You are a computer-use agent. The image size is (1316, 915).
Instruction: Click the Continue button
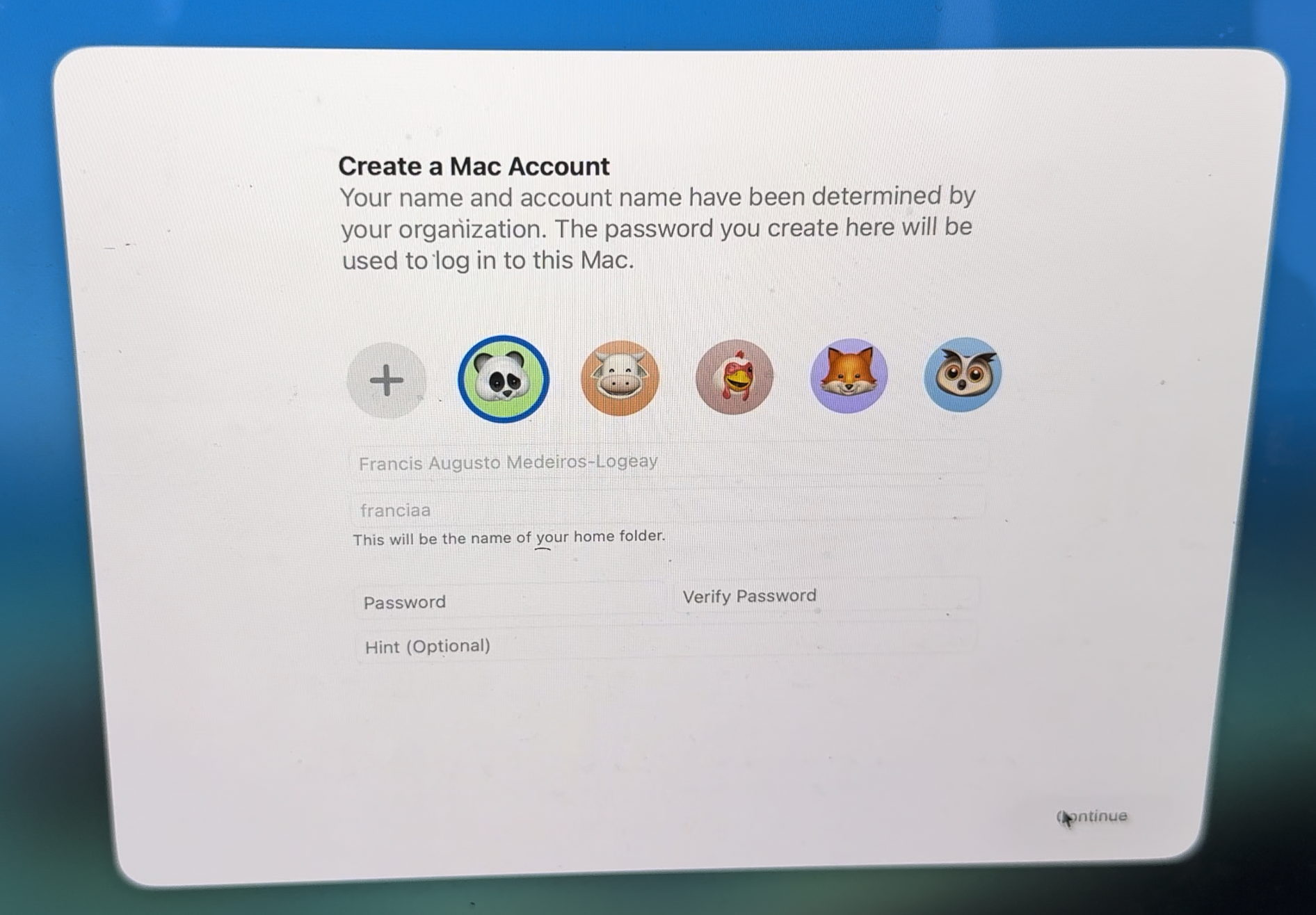(x=1092, y=816)
